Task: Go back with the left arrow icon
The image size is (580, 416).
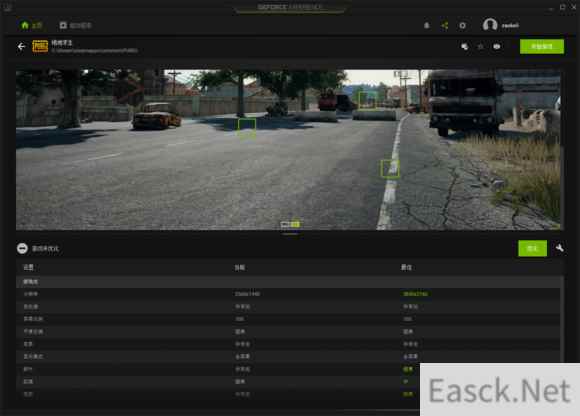Action: click(x=21, y=47)
